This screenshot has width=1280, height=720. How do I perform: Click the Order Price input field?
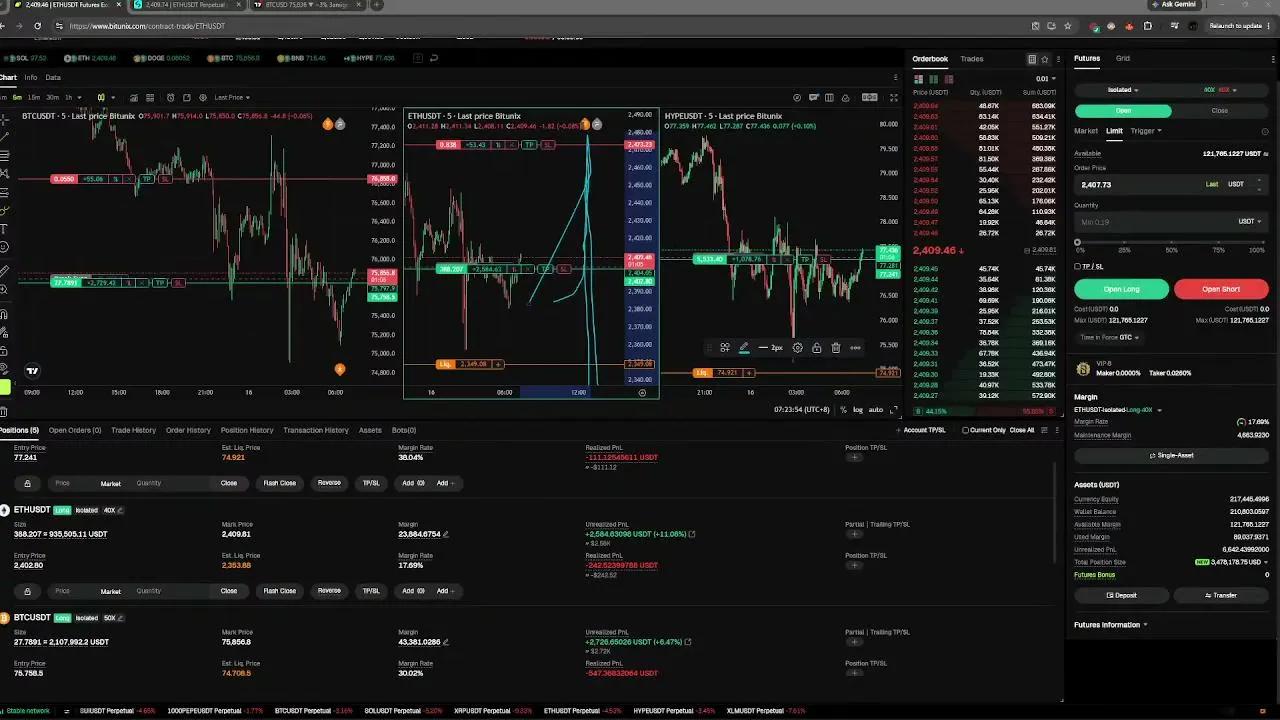pyautogui.click(x=1171, y=185)
